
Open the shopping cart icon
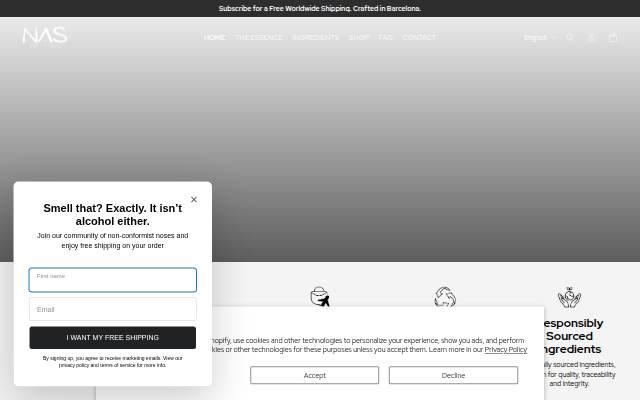[613, 38]
